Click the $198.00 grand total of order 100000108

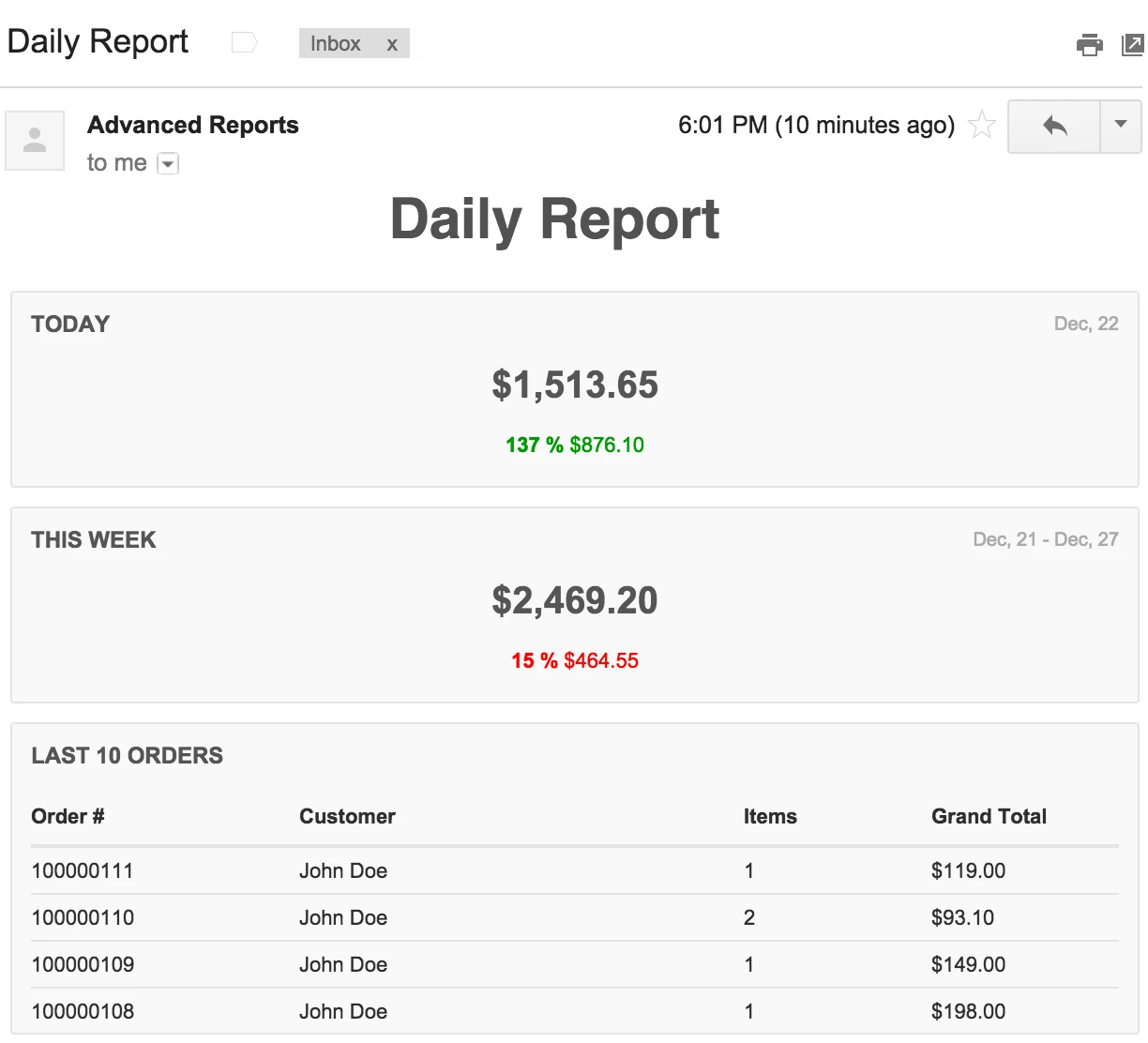point(968,1011)
